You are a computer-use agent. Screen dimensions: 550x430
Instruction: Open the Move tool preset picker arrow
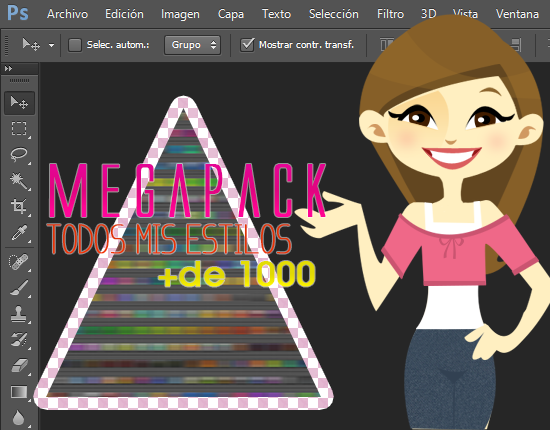tap(52, 45)
